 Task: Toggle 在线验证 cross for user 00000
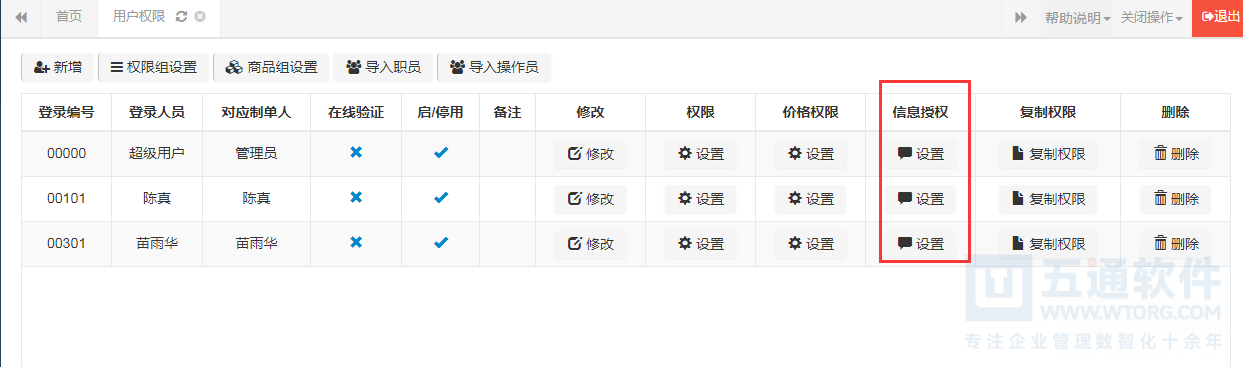pyautogui.click(x=355, y=153)
